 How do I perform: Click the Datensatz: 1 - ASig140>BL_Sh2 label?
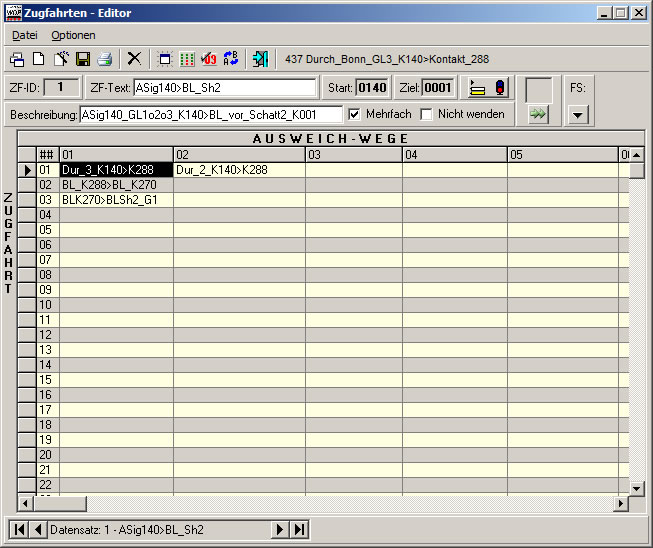(127, 530)
